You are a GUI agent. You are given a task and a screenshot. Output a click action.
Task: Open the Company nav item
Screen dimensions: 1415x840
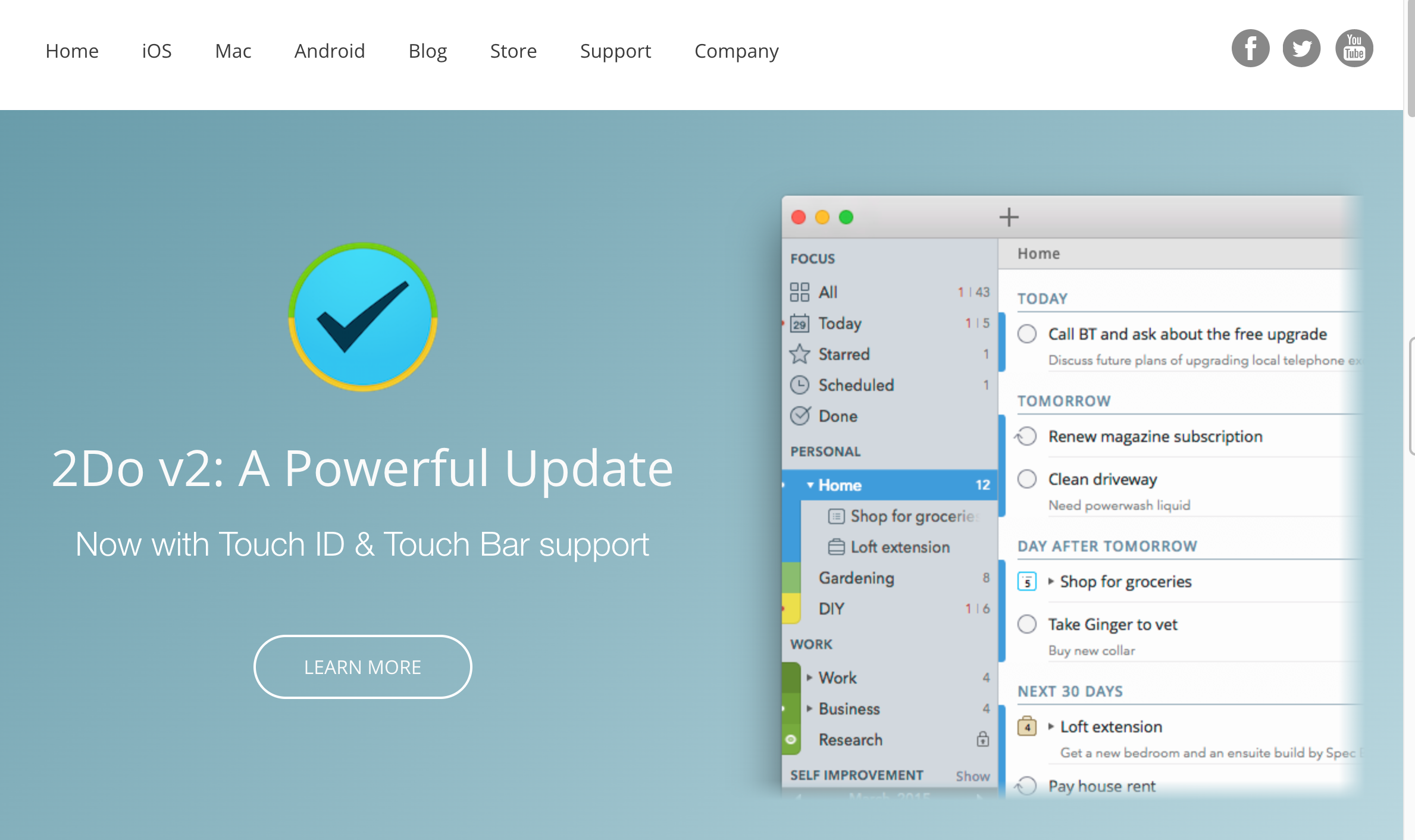(x=737, y=52)
